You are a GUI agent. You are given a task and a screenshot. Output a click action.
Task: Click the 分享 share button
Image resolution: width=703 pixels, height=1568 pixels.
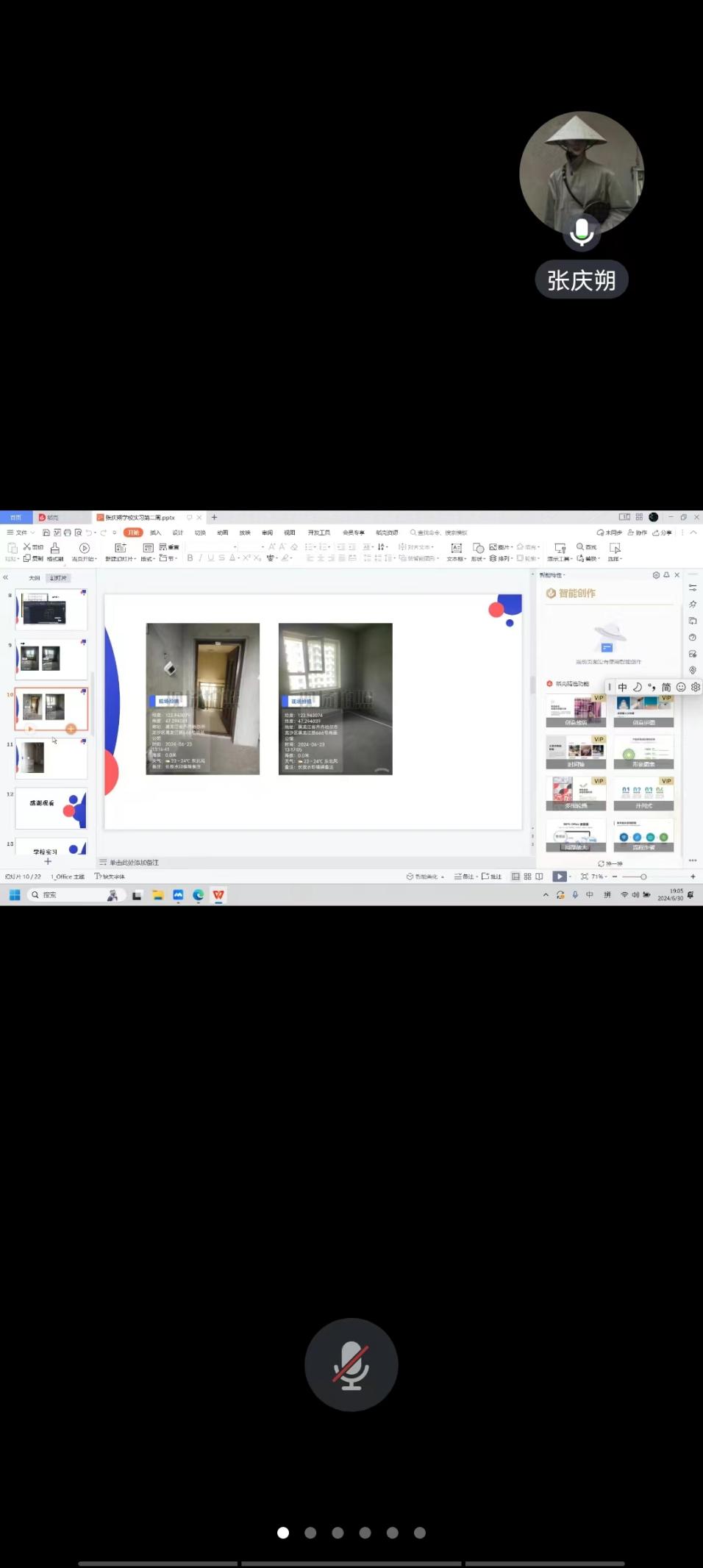pos(662,532)
